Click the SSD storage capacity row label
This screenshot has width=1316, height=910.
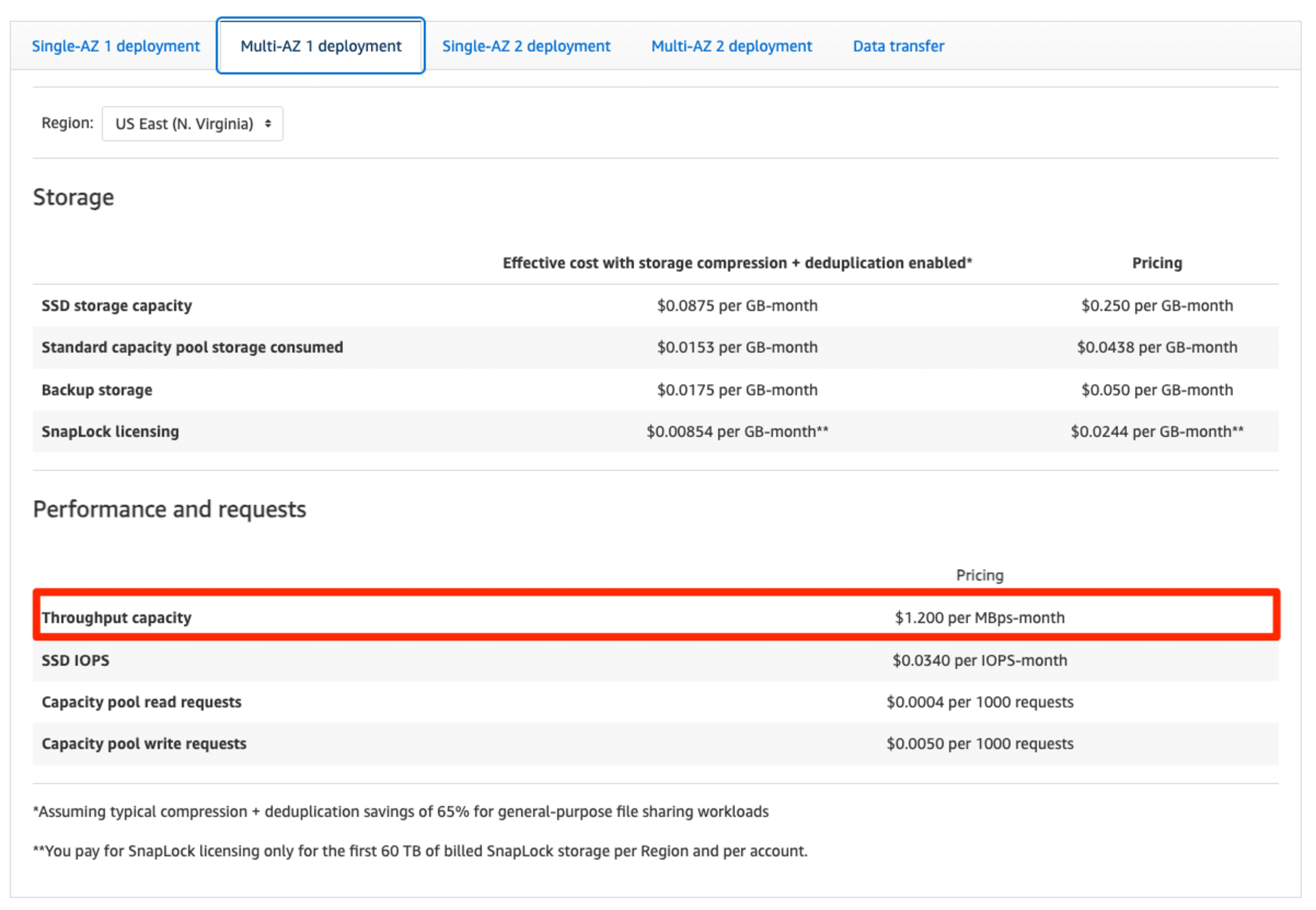click(116, 305)
